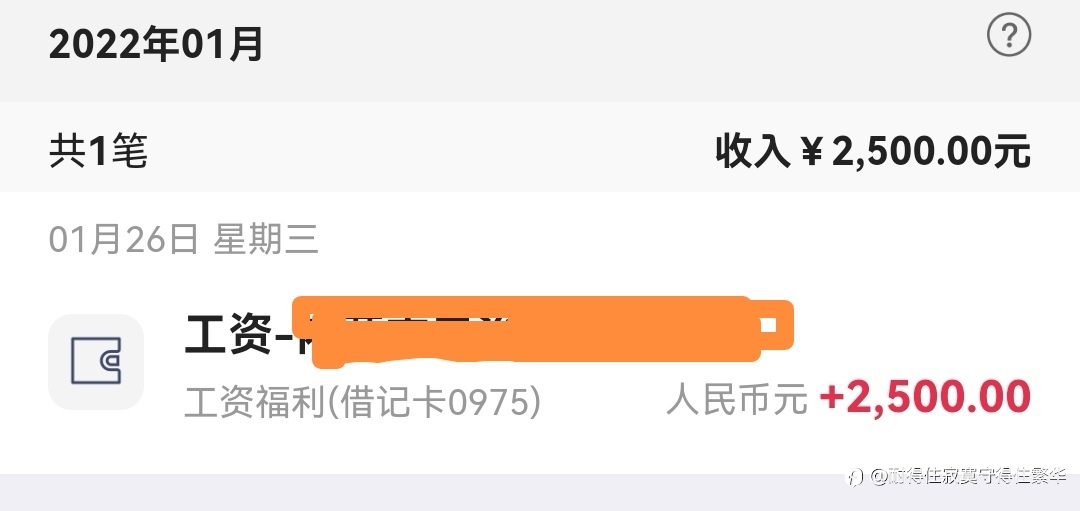The image size is (1080, 511).
Task: Click the 共1笔 transaction count label
Action: [x=98, y=151]
